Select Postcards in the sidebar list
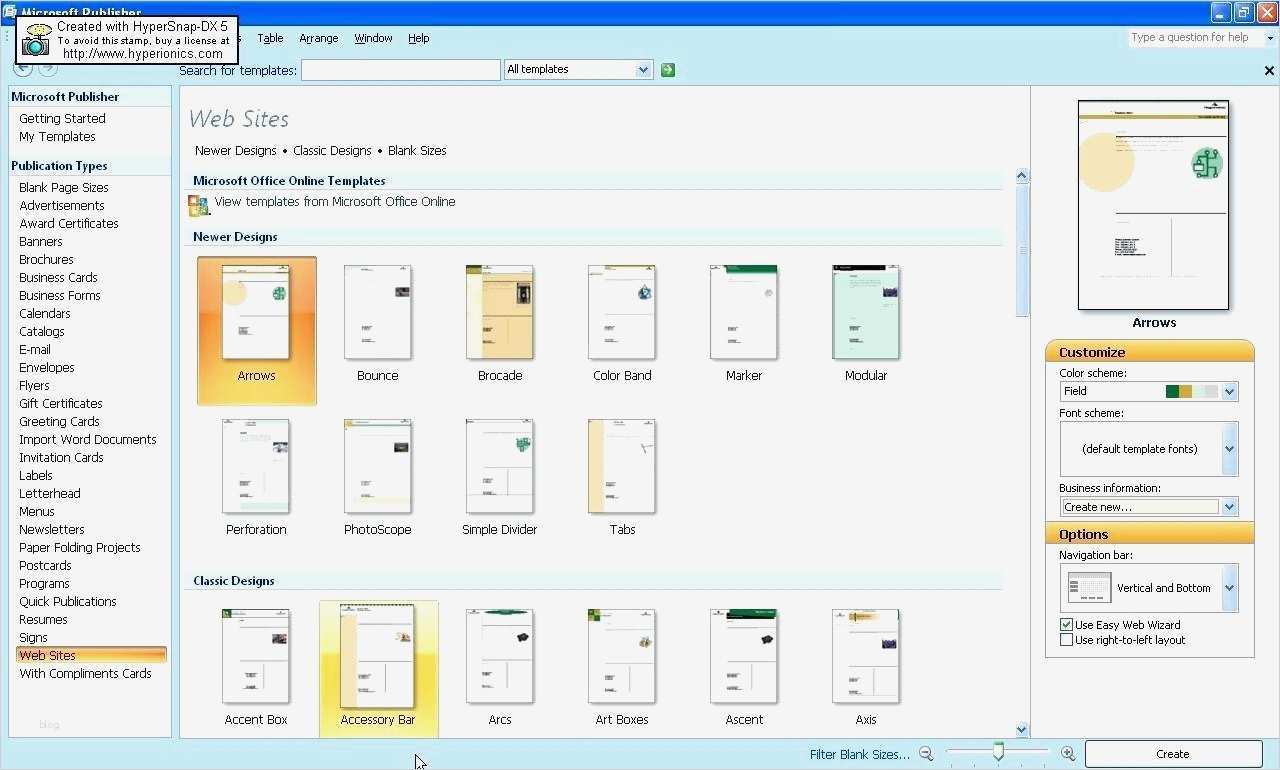1280x770 pixels. tap(45, 566)
